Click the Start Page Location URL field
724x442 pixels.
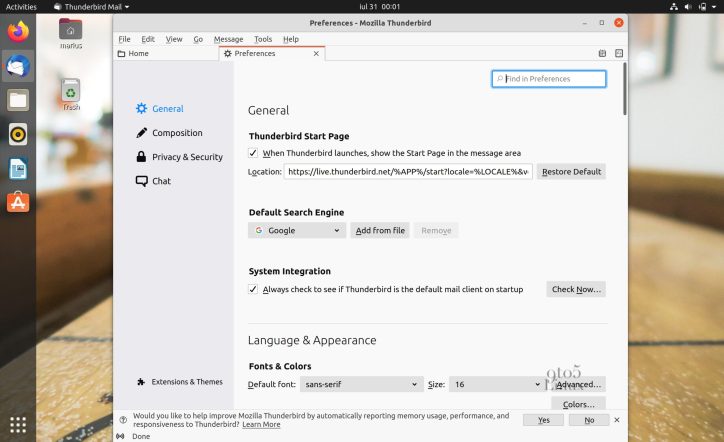408,171
